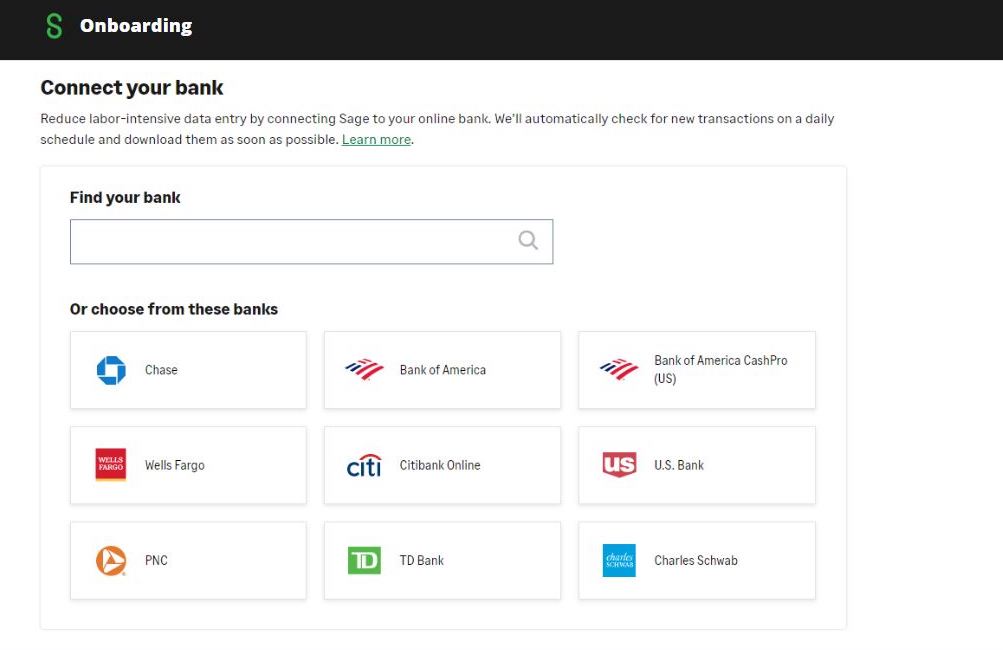Click the orange PNC logo
This screenshot has width=1003, height=650.
[111, 560]
